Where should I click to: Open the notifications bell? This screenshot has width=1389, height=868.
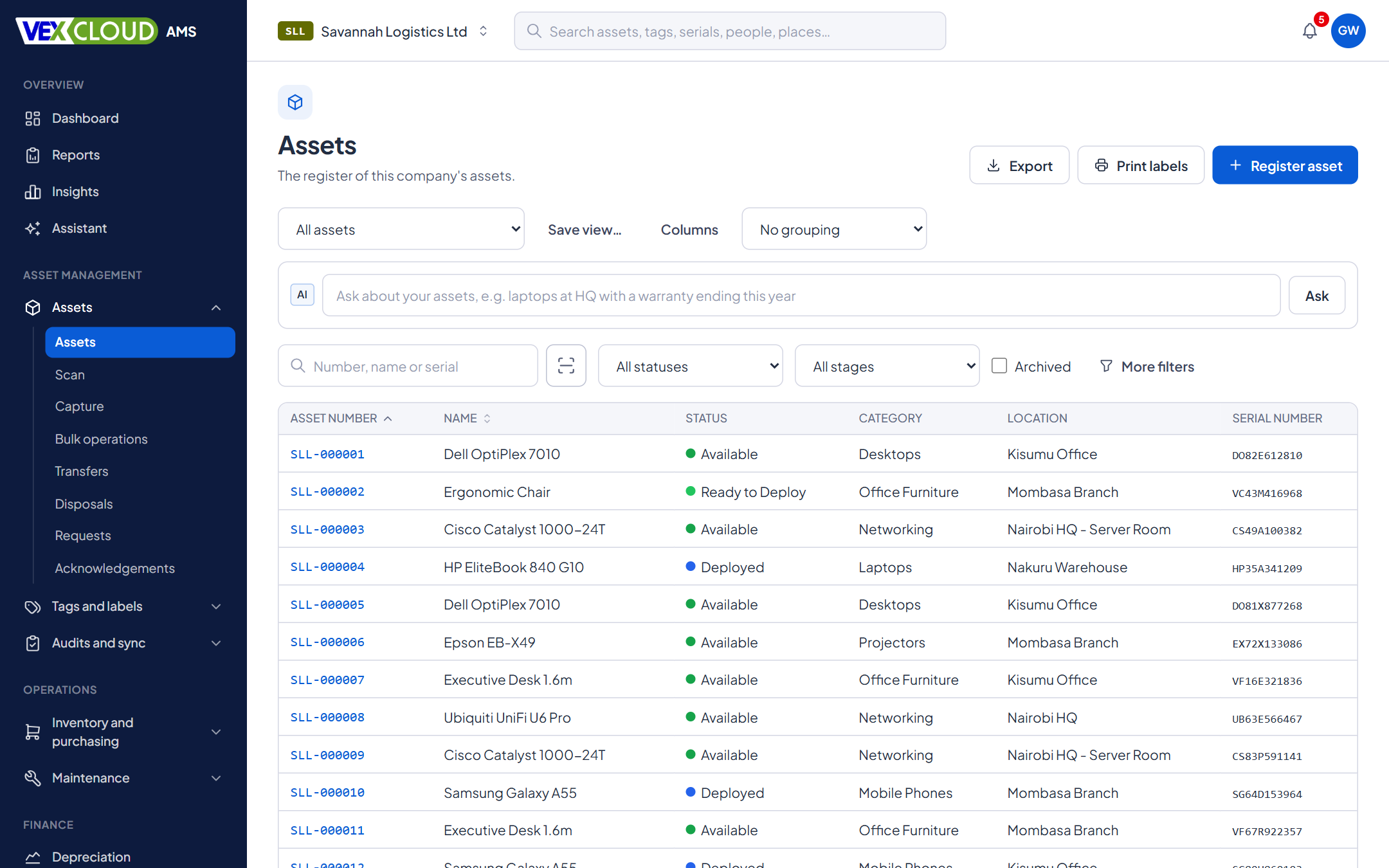1309,31
